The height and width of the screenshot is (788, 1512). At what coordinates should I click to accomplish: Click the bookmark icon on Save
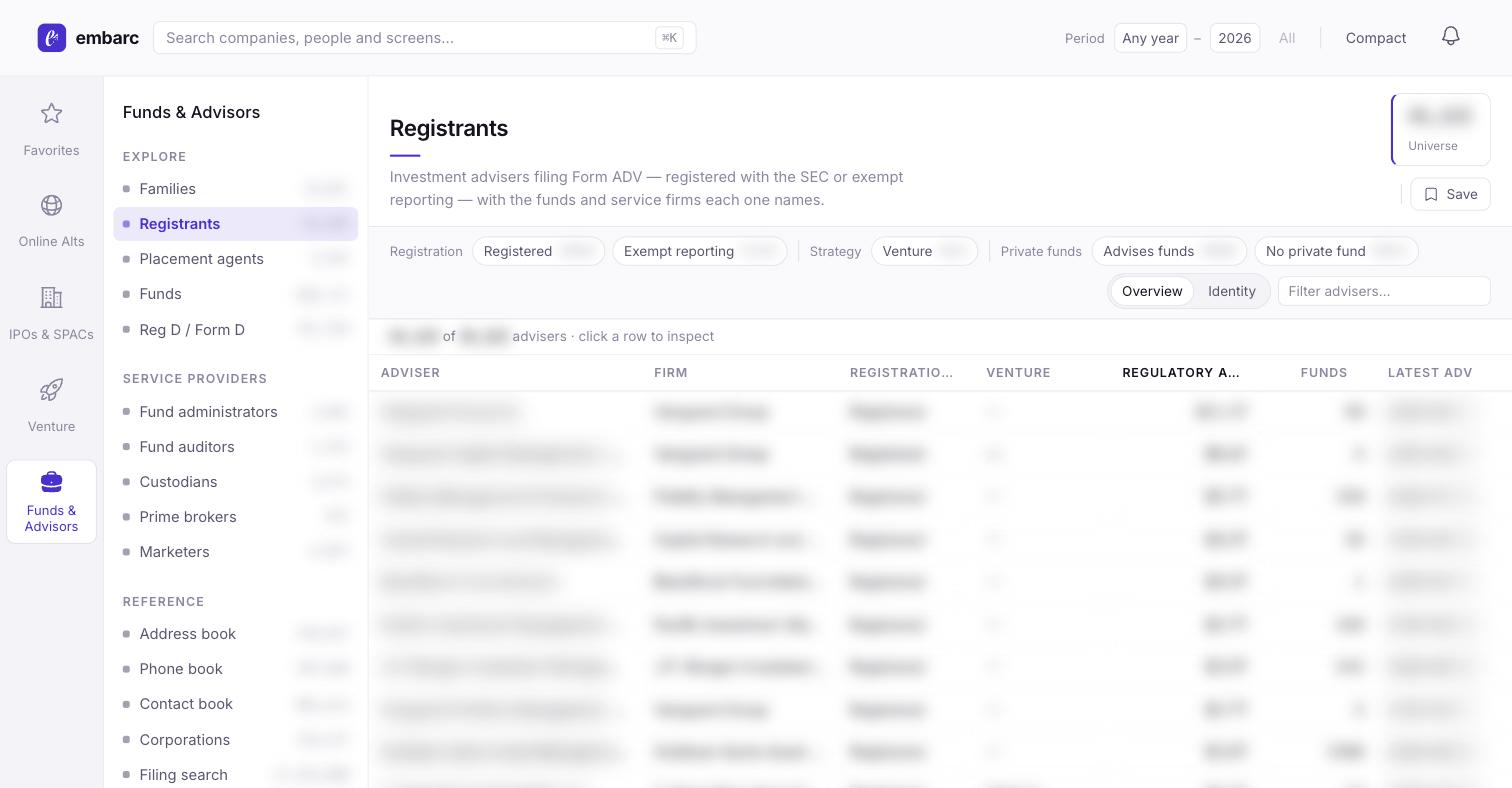pyautogui.click(x=1431, y=194)
